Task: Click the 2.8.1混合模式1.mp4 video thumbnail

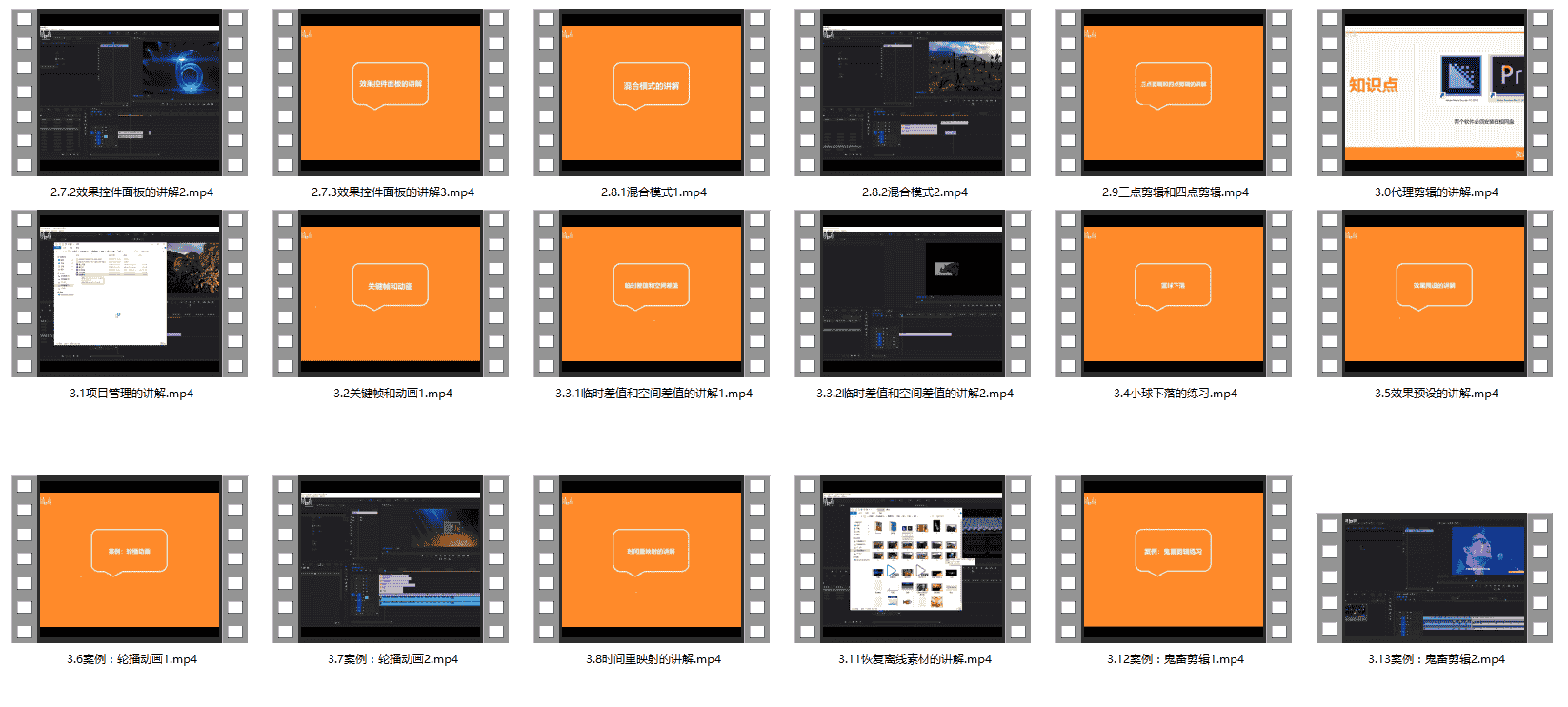Action: [x=652, y=92]
